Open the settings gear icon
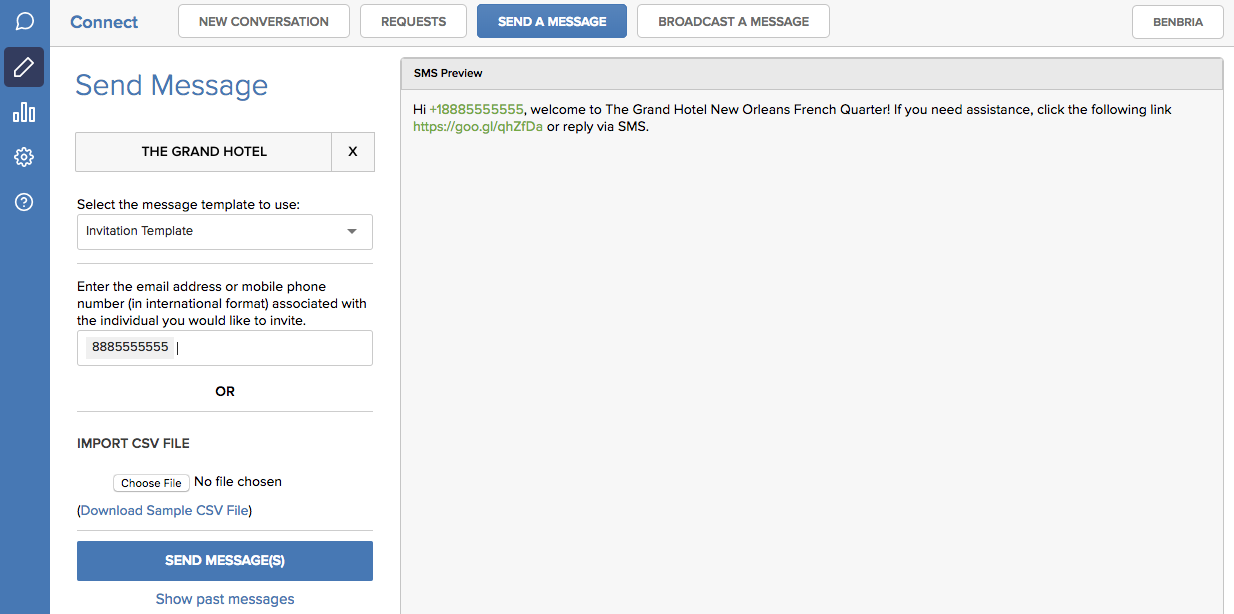This screenshot has width=1234, height=614. pos(24,157)
